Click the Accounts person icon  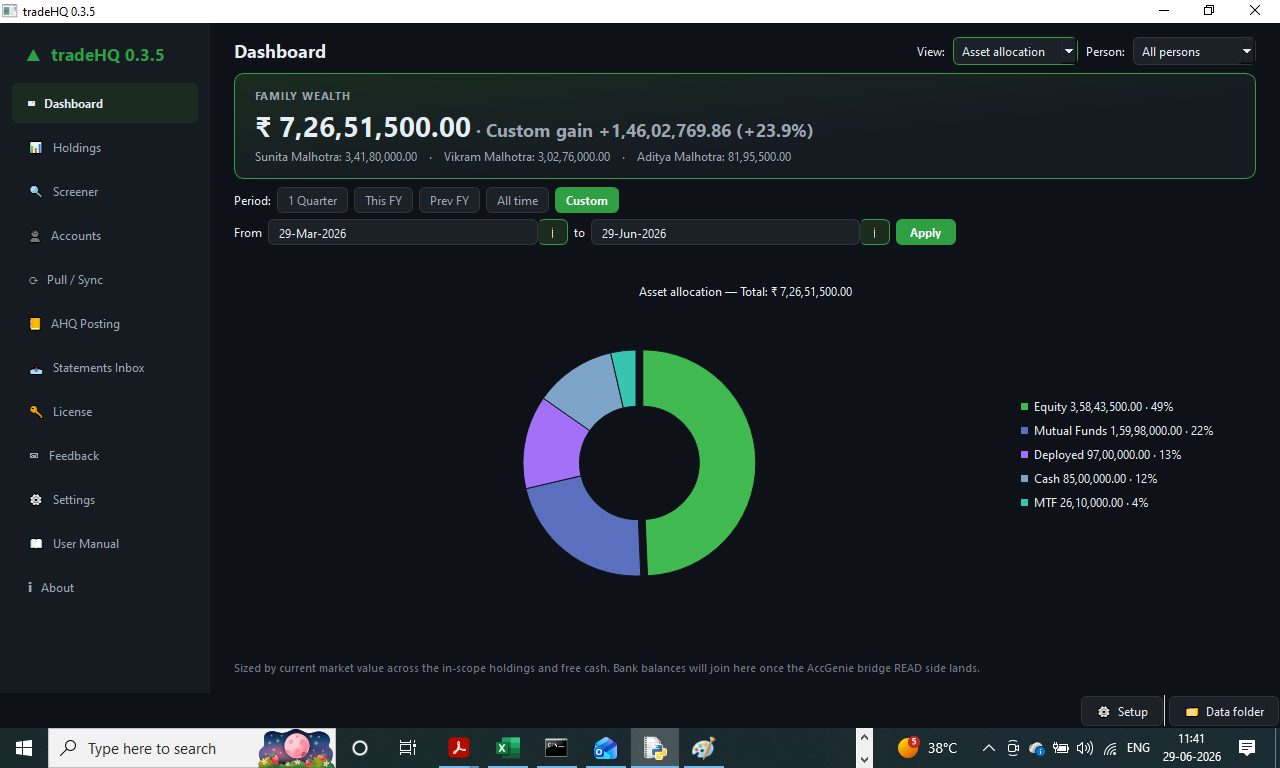point(34,236)
